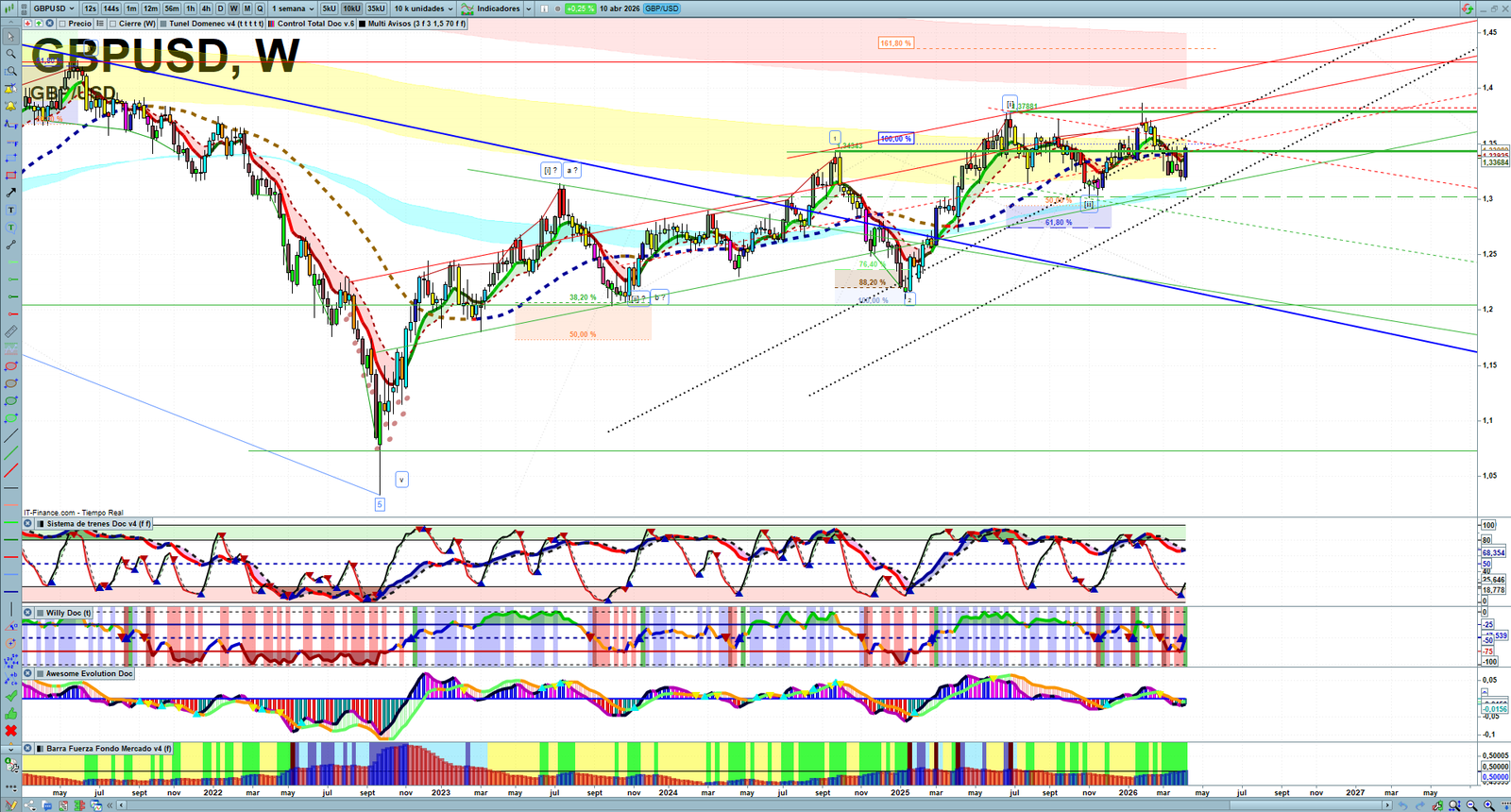
Task: Click the green thumbs-up icon
Action: click(10, 713)
